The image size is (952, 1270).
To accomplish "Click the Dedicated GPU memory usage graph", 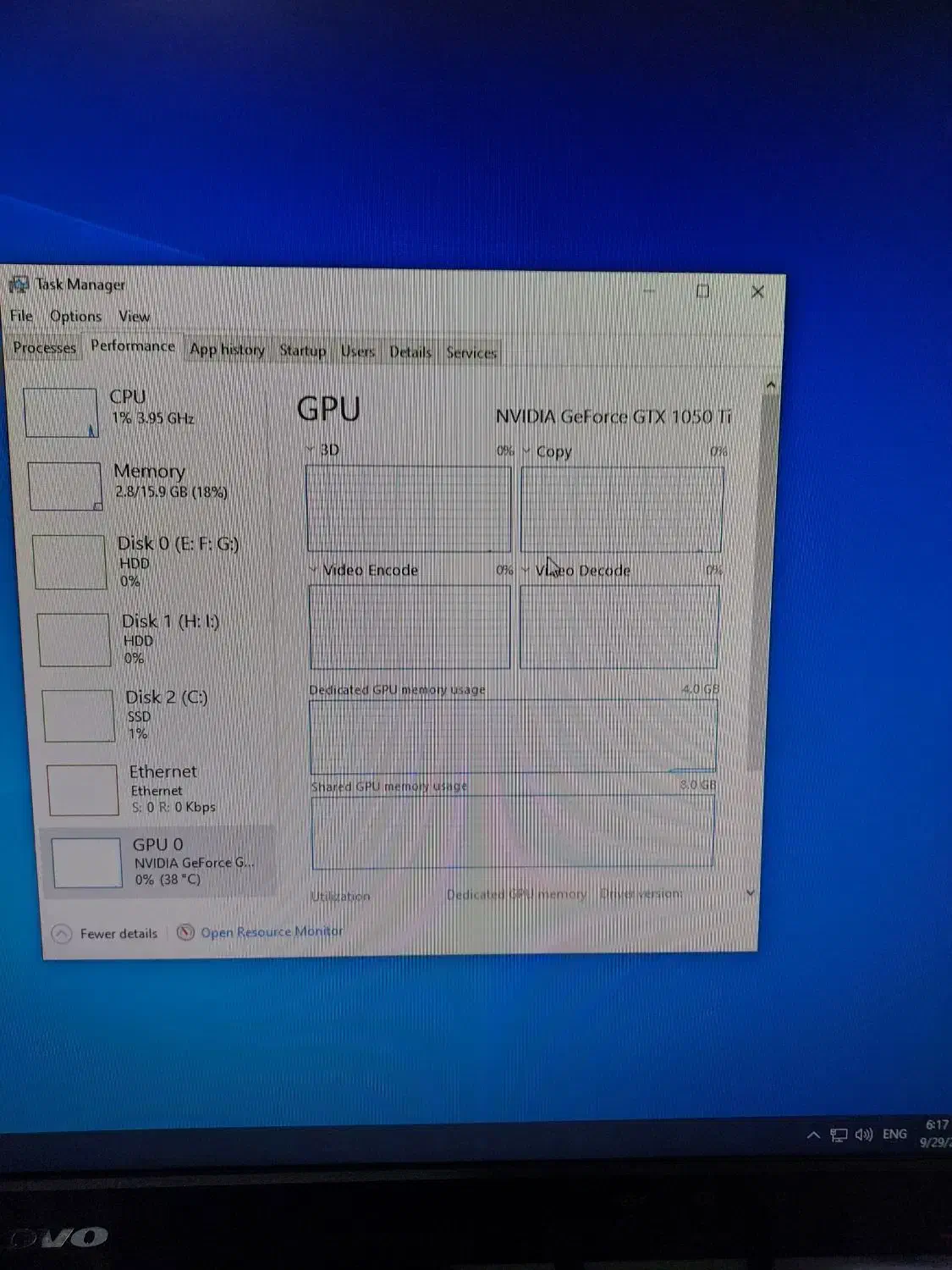I will (x=514, y=736).
